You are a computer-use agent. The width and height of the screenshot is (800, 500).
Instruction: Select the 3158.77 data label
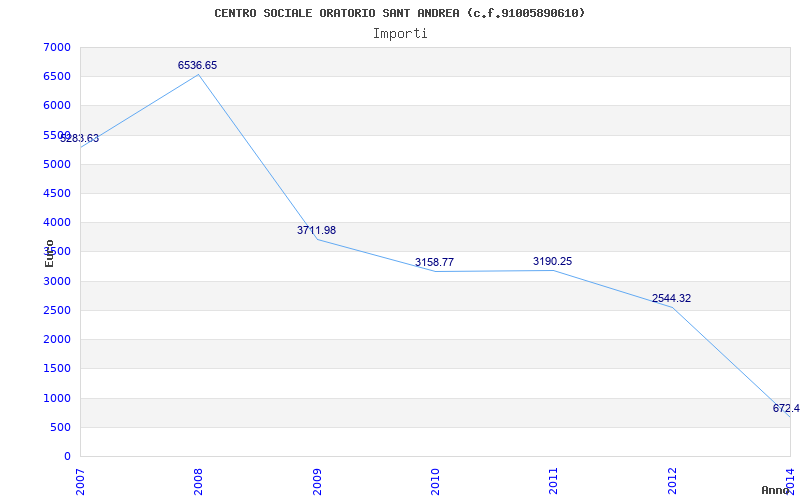coord(434,262)
